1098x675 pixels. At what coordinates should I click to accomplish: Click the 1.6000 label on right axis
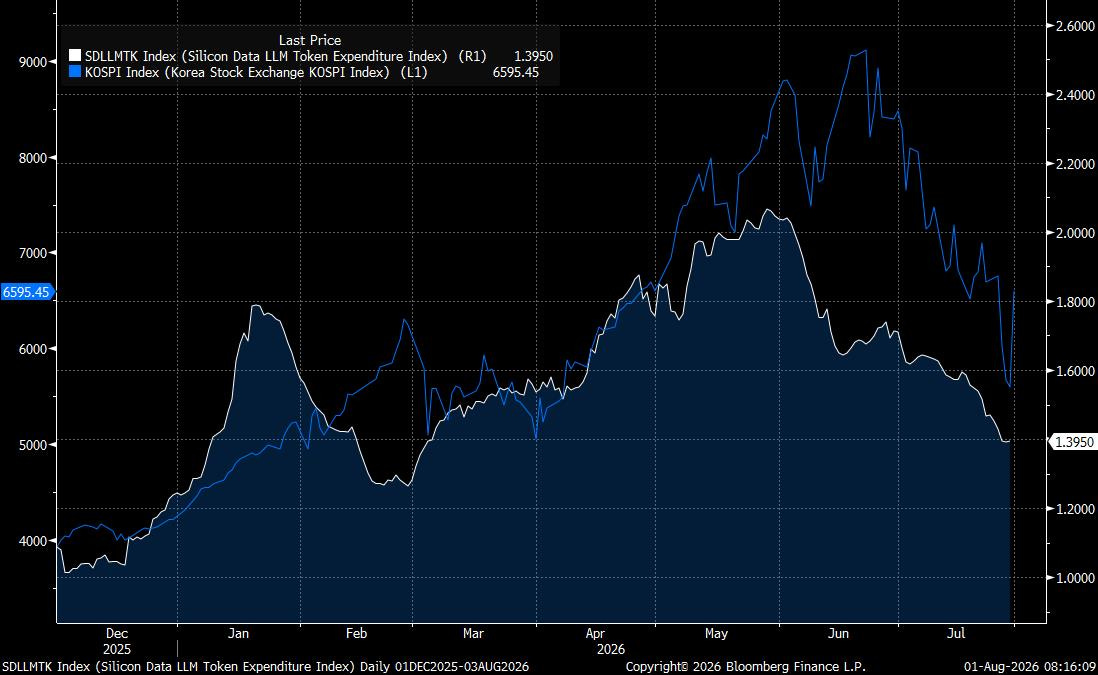(1074, 371)
